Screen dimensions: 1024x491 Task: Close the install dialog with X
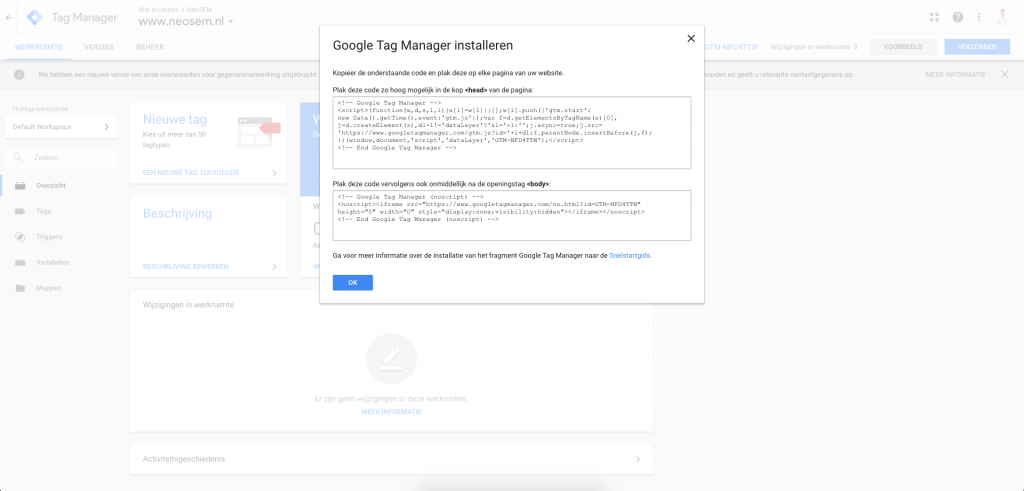pyautogui.click(x=691, y=39)
